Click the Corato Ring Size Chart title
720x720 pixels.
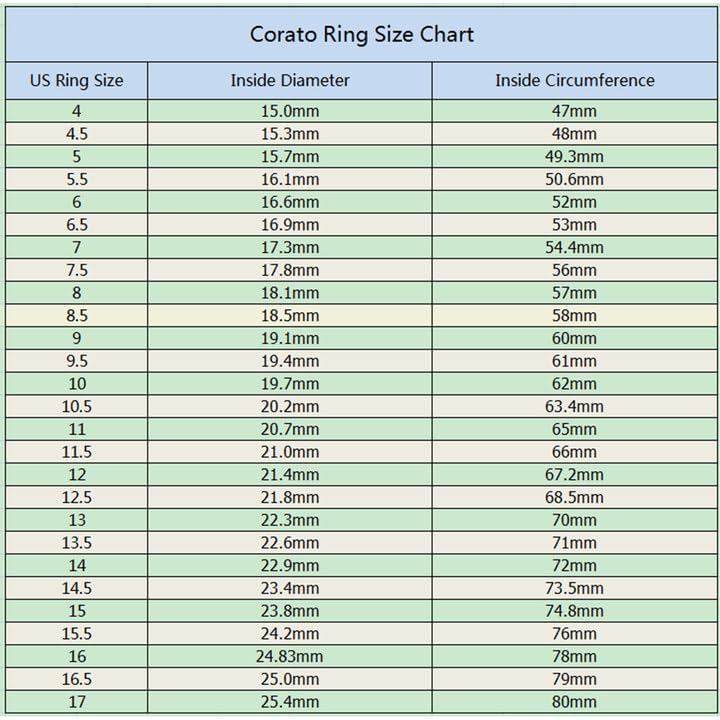[361, 35]
